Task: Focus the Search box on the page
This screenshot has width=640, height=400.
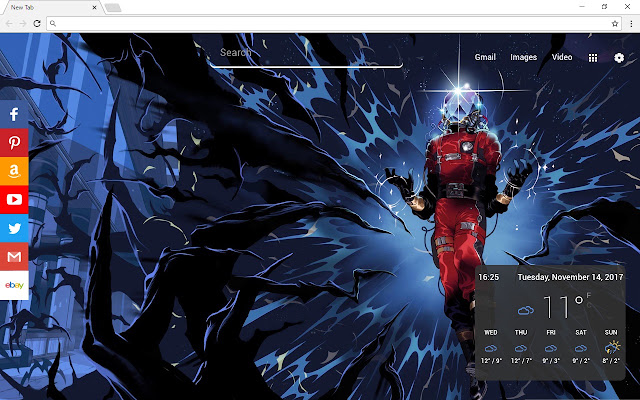Action: pyautogui.click(x=306, y=54)
